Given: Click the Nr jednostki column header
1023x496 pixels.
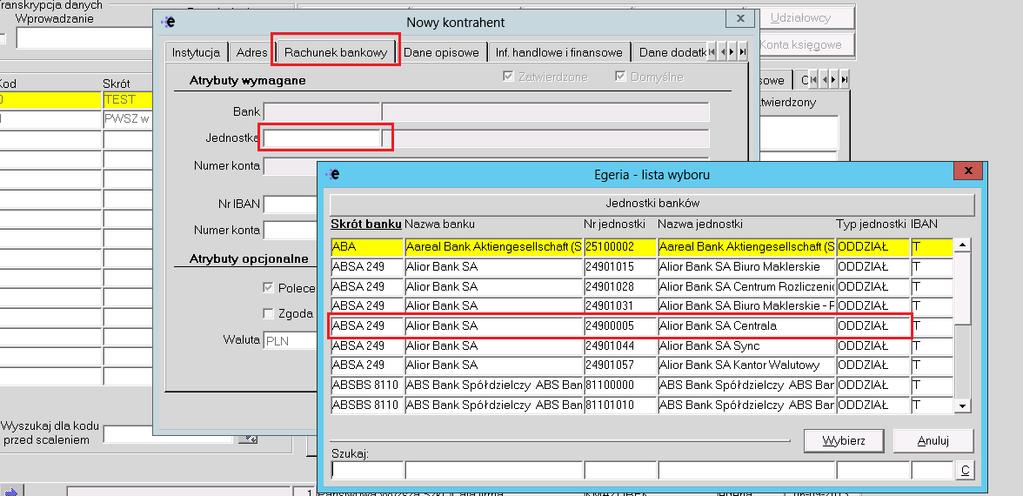Looking at the screenshot, I should tap(615, 224).
